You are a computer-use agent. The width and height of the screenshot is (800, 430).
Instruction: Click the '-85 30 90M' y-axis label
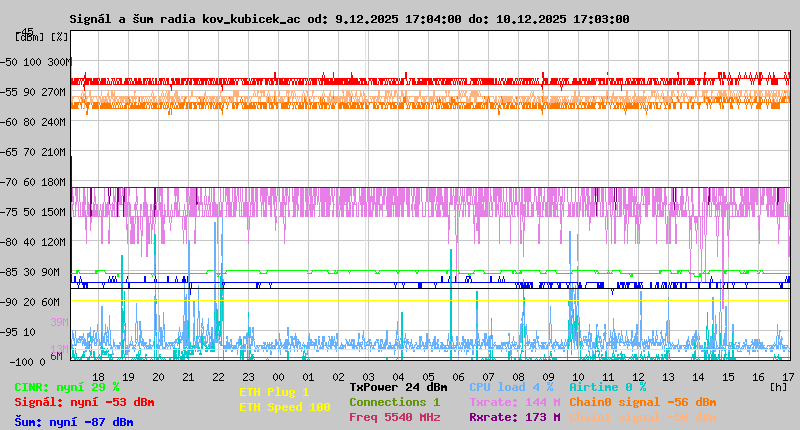point(30,272)
